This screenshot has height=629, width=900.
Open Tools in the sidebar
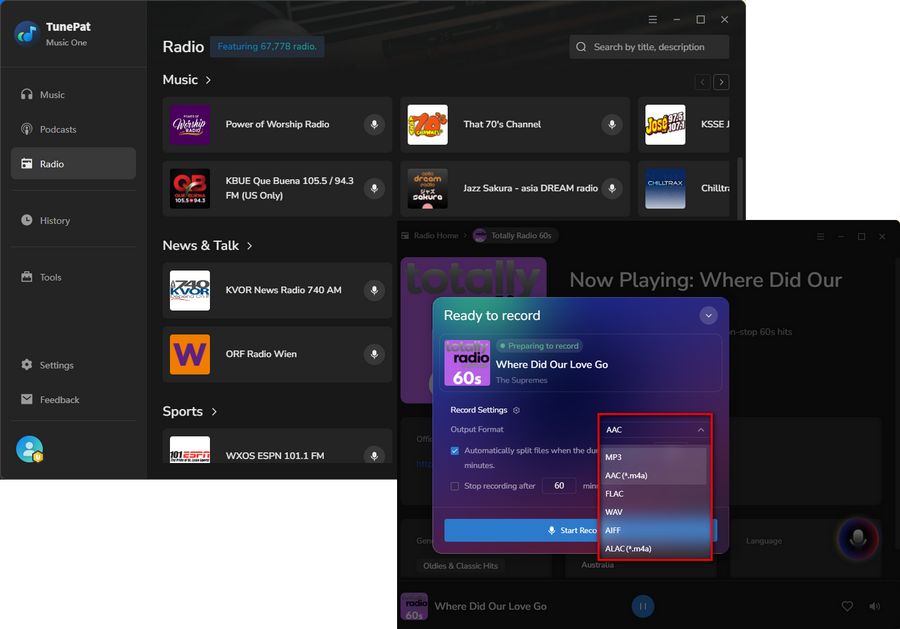coord(73,277)
